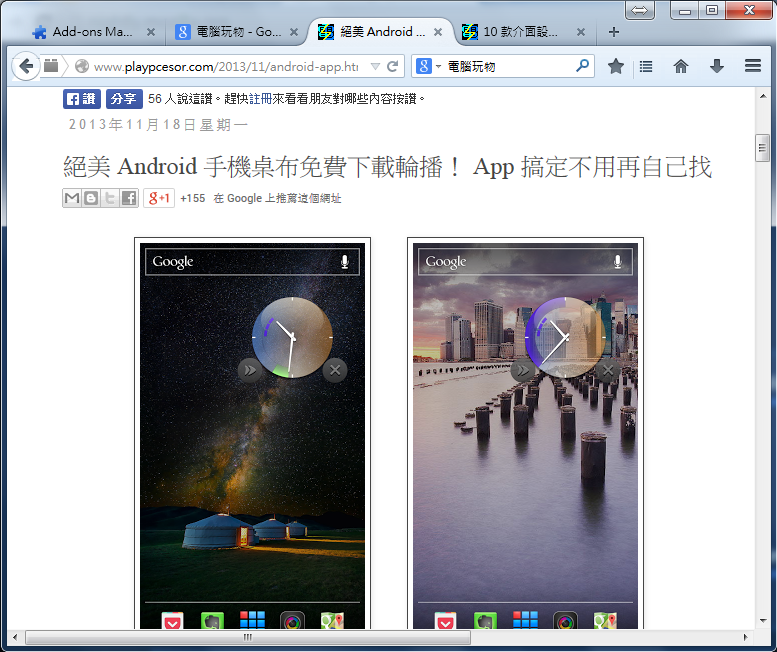Open the article title link 絕美 Android 手機桌布
Viewport: 777px width, 652px height.
tap(388, 166)
